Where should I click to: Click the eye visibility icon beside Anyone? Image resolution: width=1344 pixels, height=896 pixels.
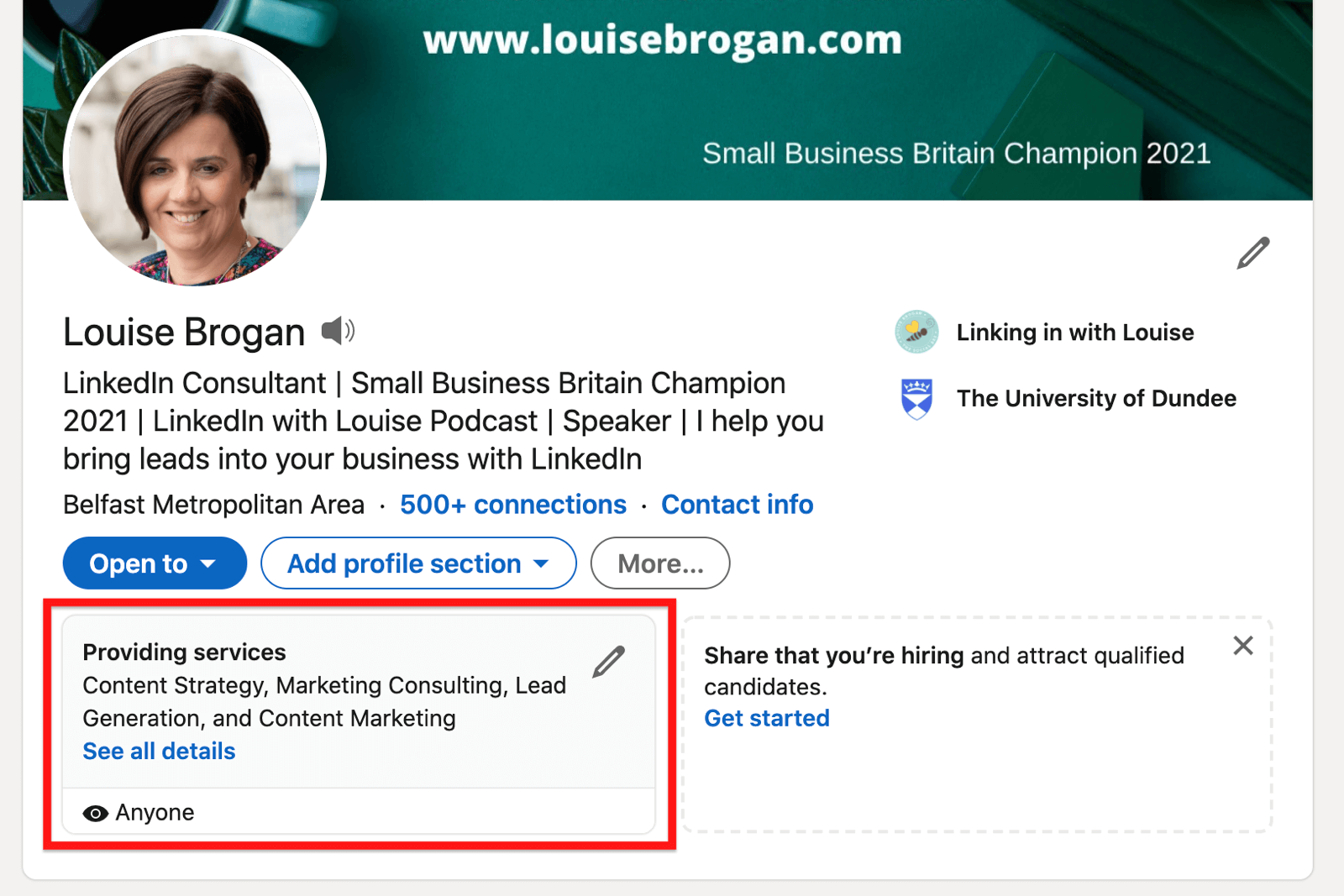95,813
